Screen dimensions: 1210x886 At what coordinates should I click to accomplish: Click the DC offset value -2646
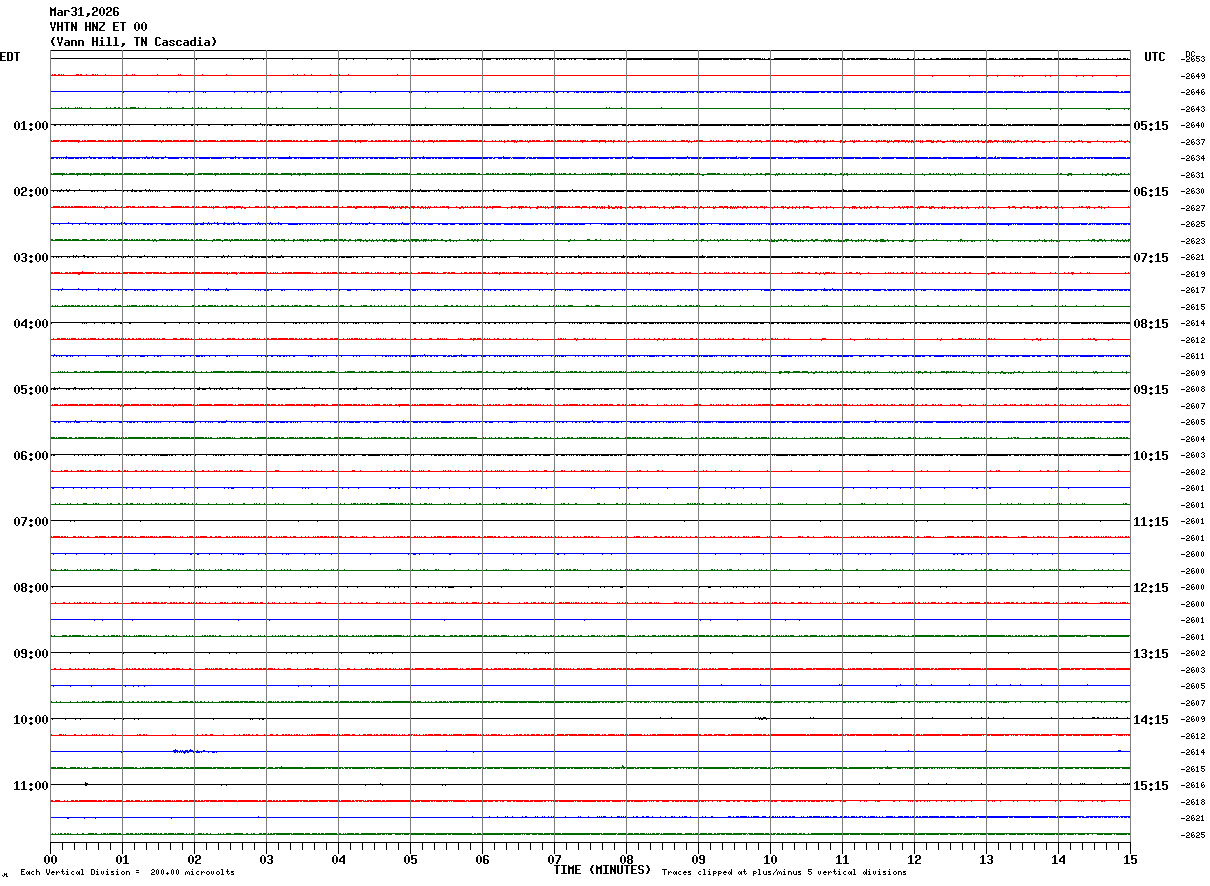[x=1192, y=92]
